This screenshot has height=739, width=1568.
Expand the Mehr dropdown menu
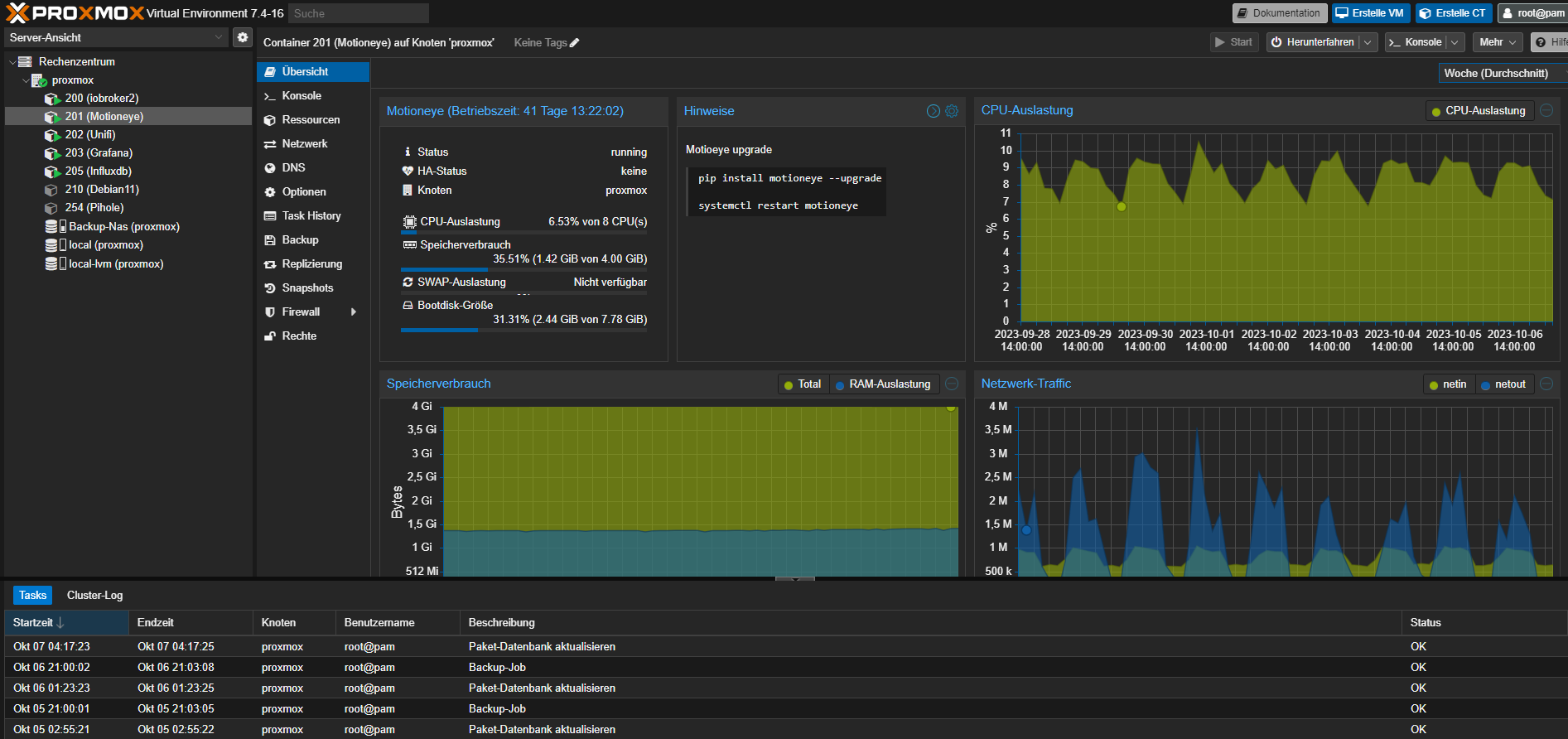point(1499,42)
